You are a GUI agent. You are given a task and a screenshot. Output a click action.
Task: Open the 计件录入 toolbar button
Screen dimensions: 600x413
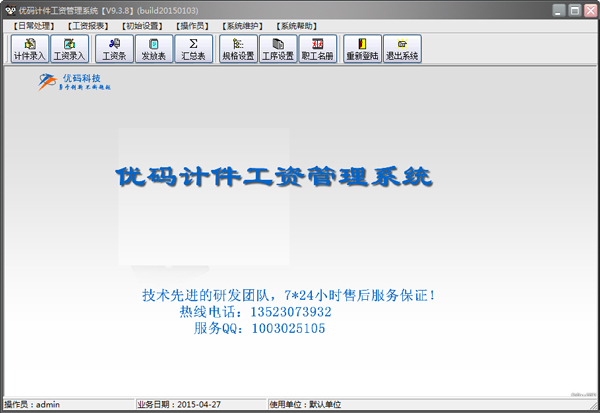[x=30, y=49]
